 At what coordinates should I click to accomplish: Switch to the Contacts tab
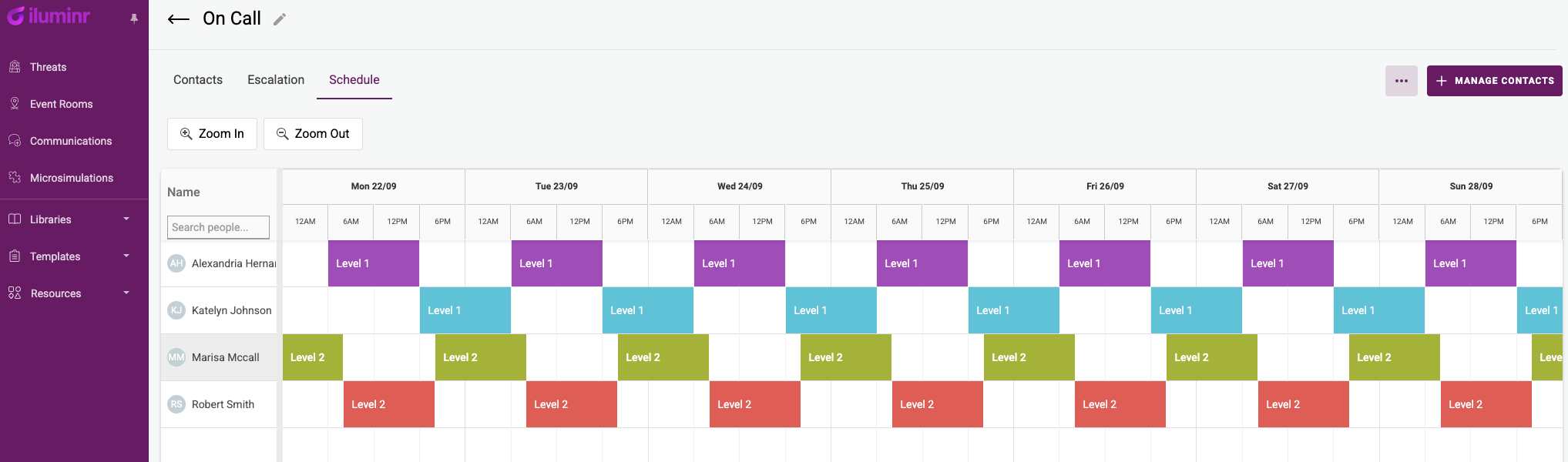(x=198, y=80)
